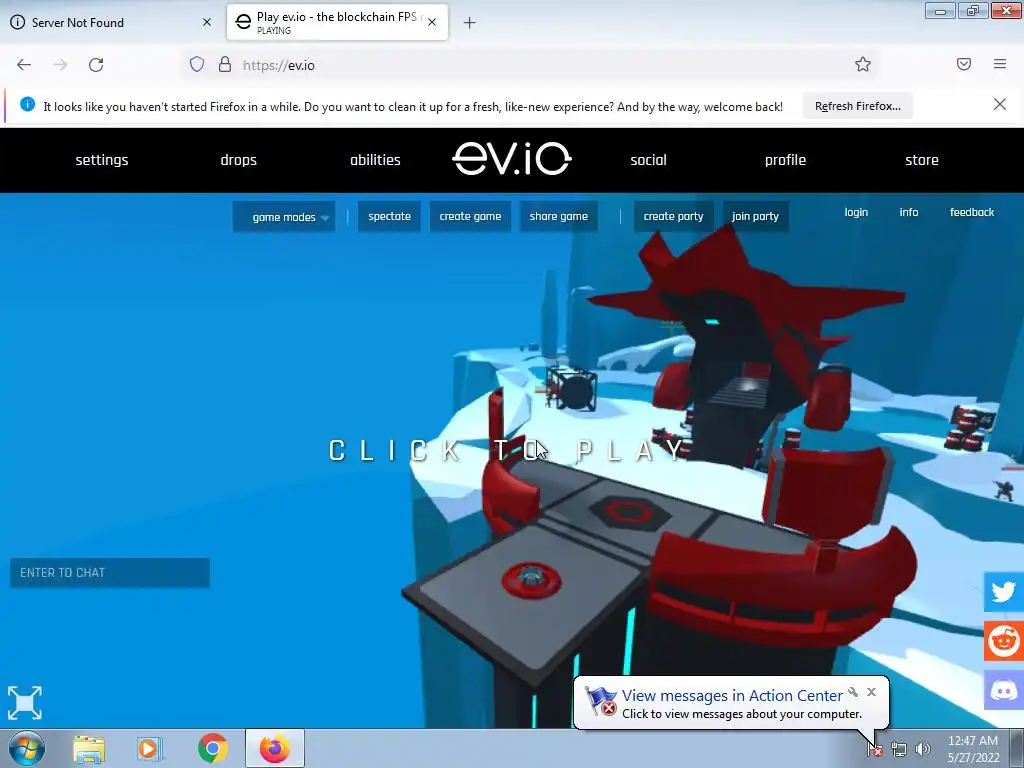Open Firefox application menu
This screenshot has width=1024, height=768.
click(1000, 64)
